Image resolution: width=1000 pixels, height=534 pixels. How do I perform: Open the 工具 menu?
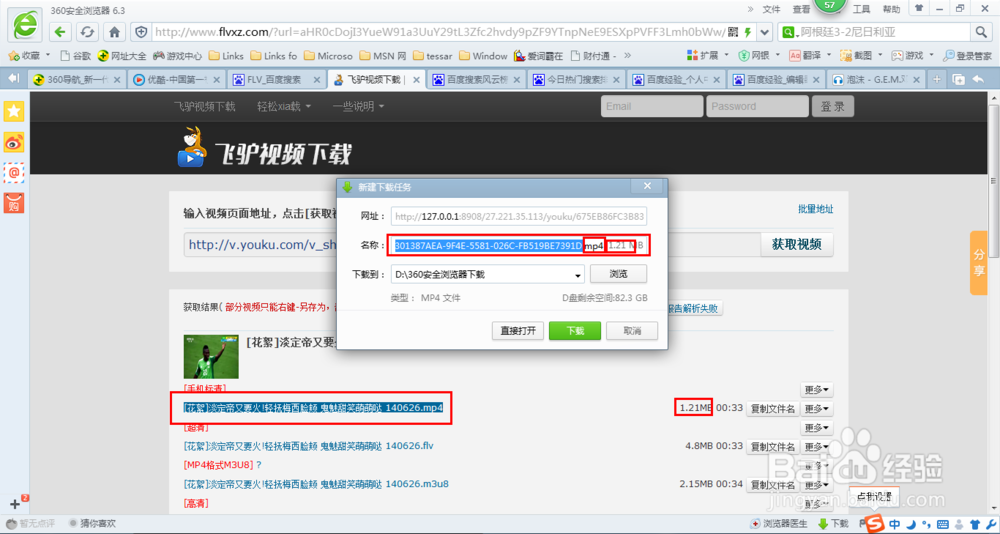(x=862, y=9)
